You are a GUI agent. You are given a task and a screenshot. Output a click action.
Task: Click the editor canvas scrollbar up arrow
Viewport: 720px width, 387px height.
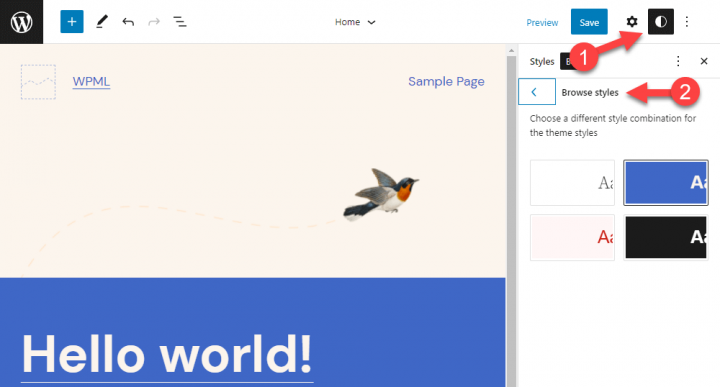[512, 50]
